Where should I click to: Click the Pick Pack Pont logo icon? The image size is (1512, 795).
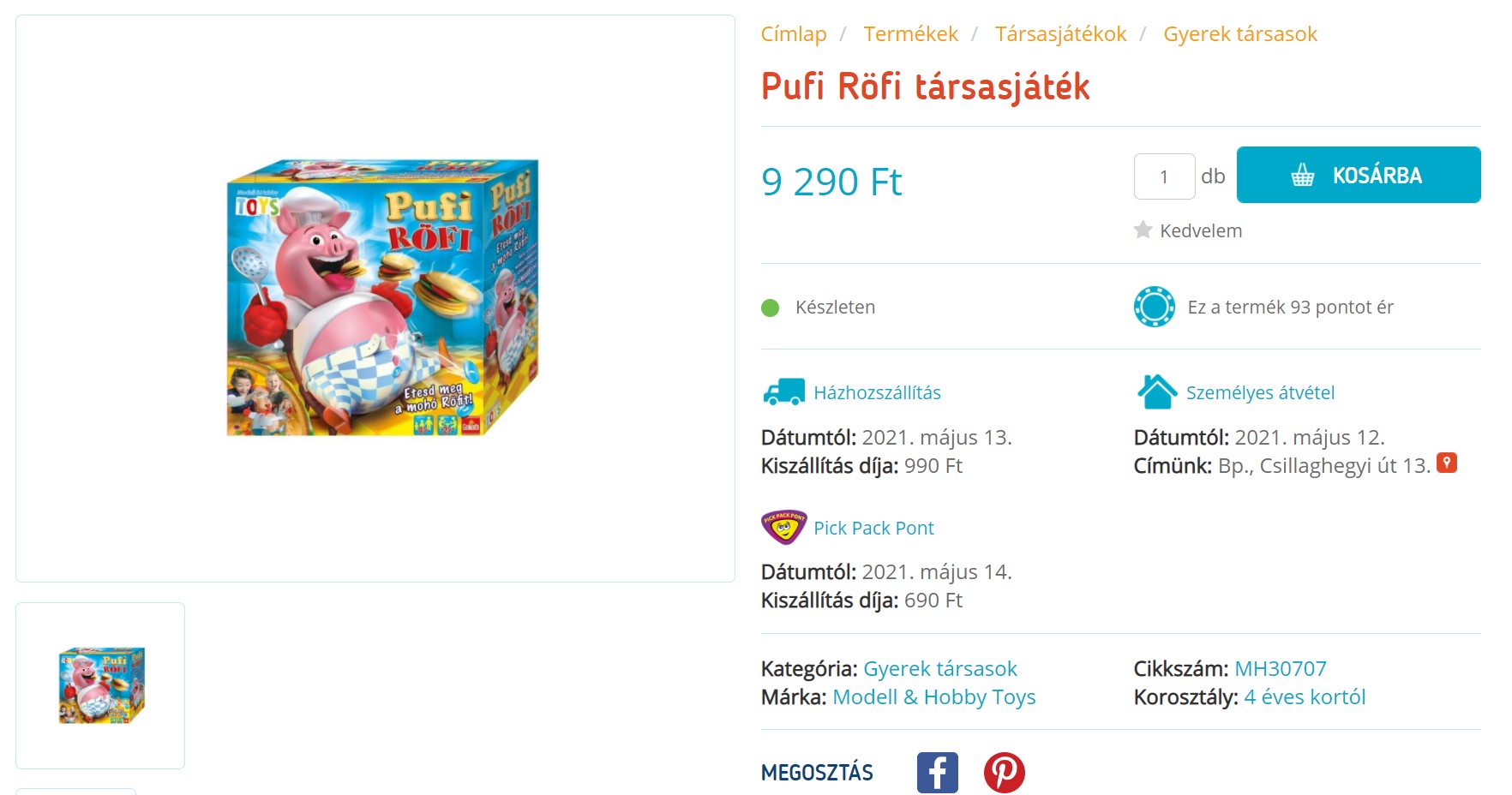[x=783, y=528]
